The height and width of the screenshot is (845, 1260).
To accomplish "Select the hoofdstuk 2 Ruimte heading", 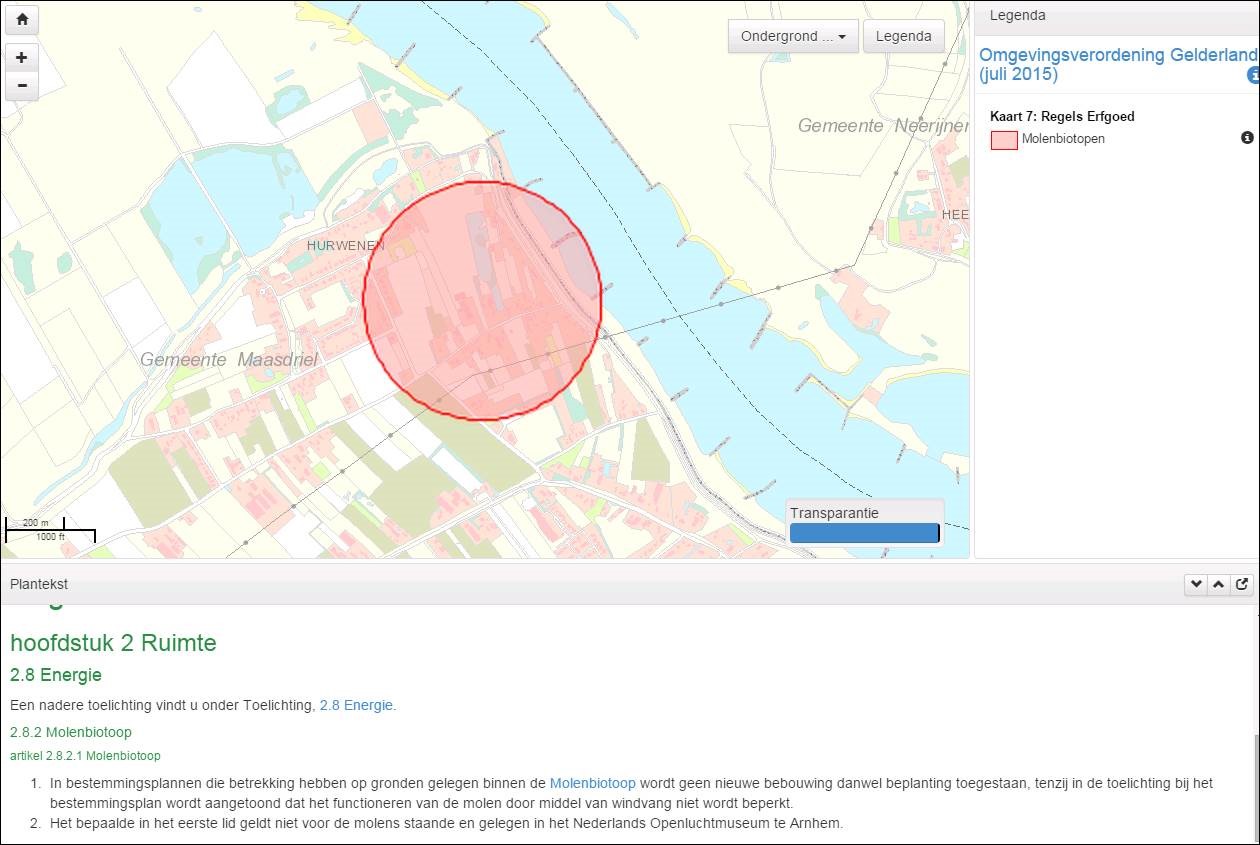I will tap(113, 643).
